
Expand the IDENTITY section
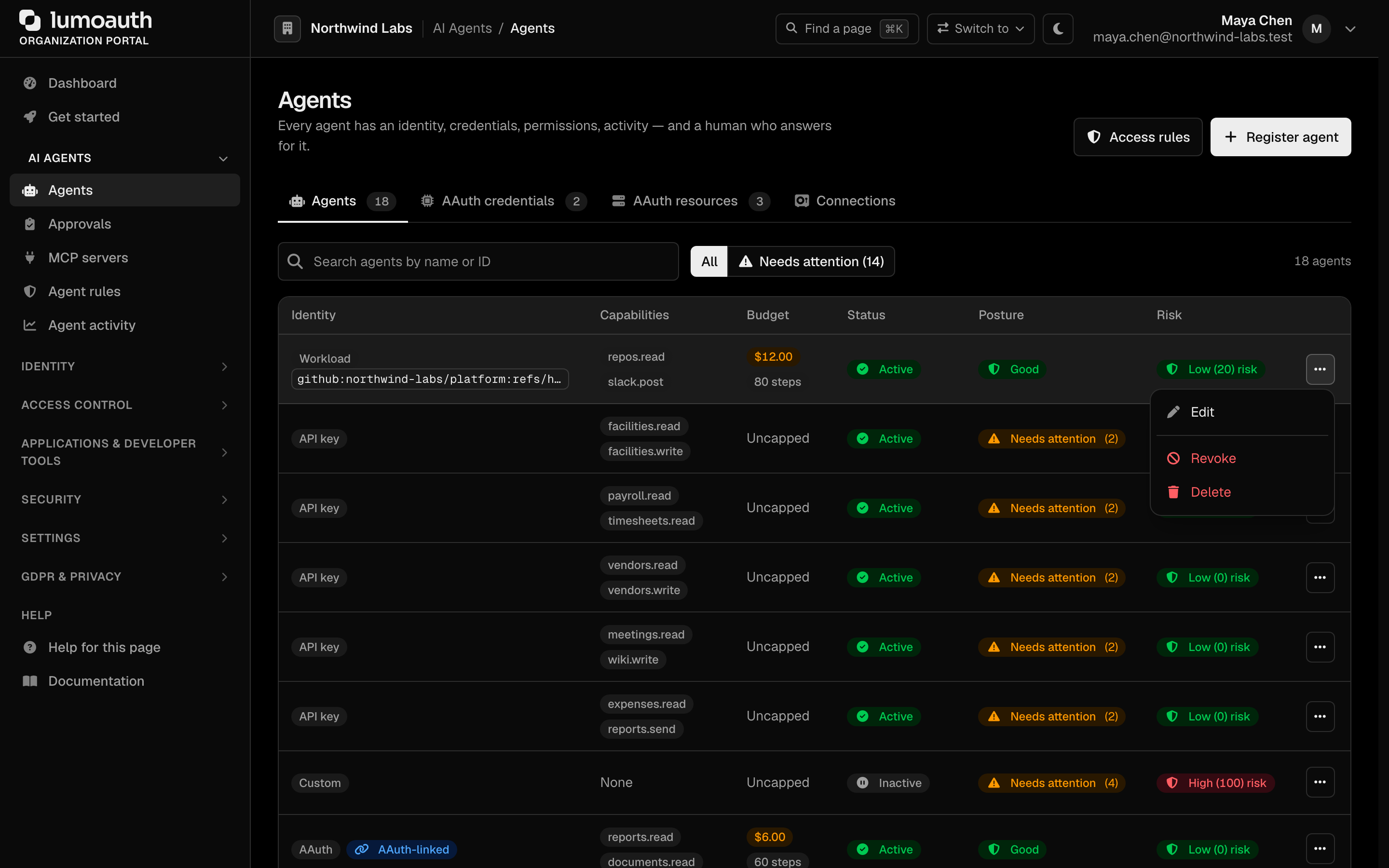pyautogui.click(x=124, y=366)
